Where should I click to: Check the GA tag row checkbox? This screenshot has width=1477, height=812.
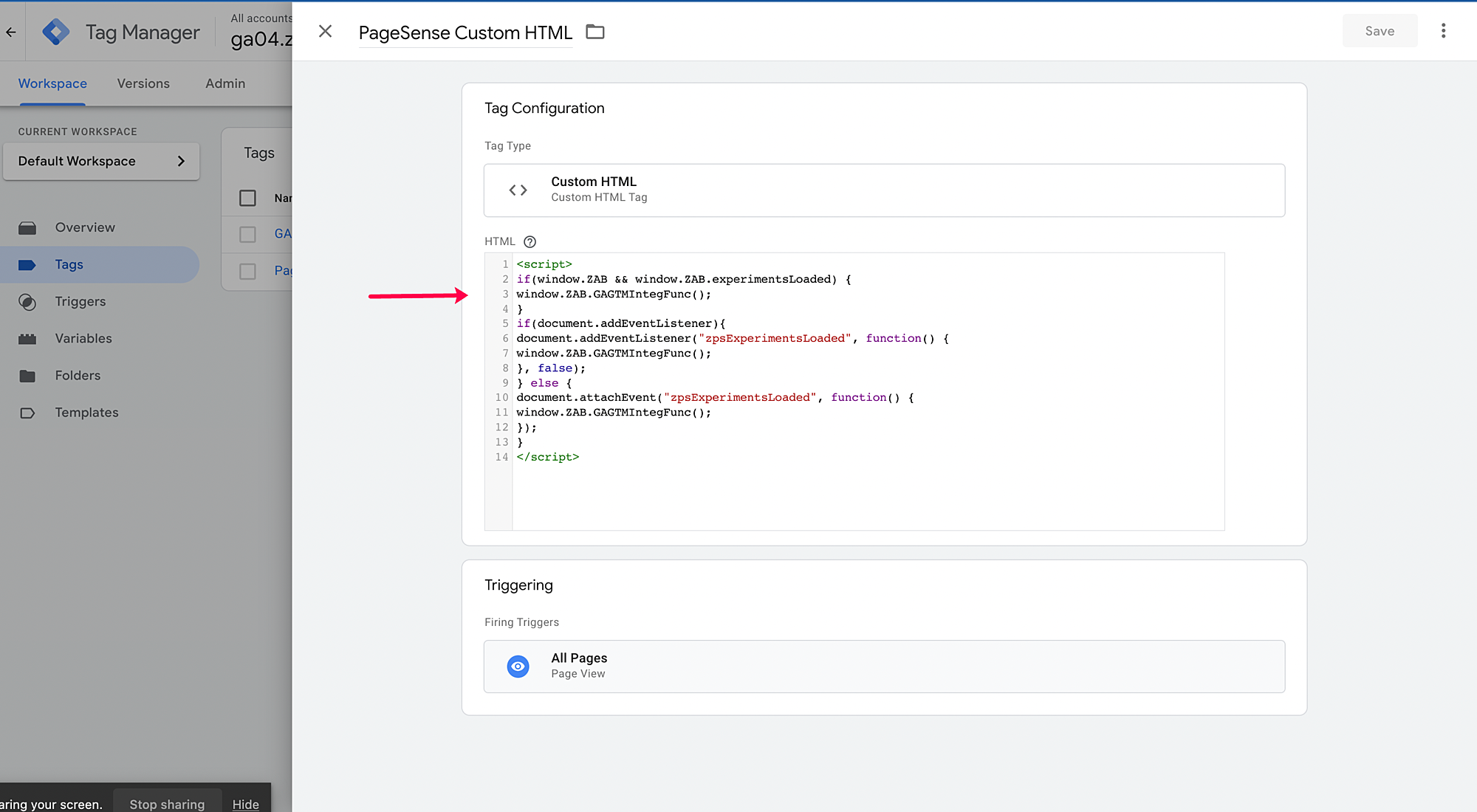(x=247, y=234)
